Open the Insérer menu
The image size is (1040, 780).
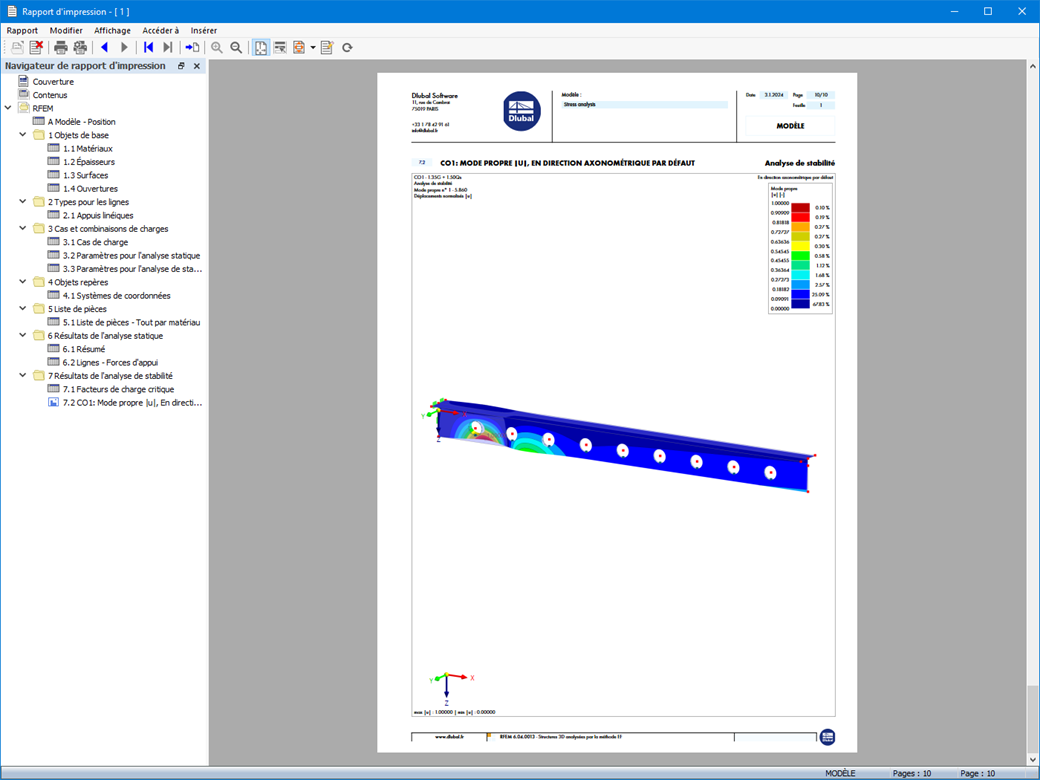click(204, 31)
